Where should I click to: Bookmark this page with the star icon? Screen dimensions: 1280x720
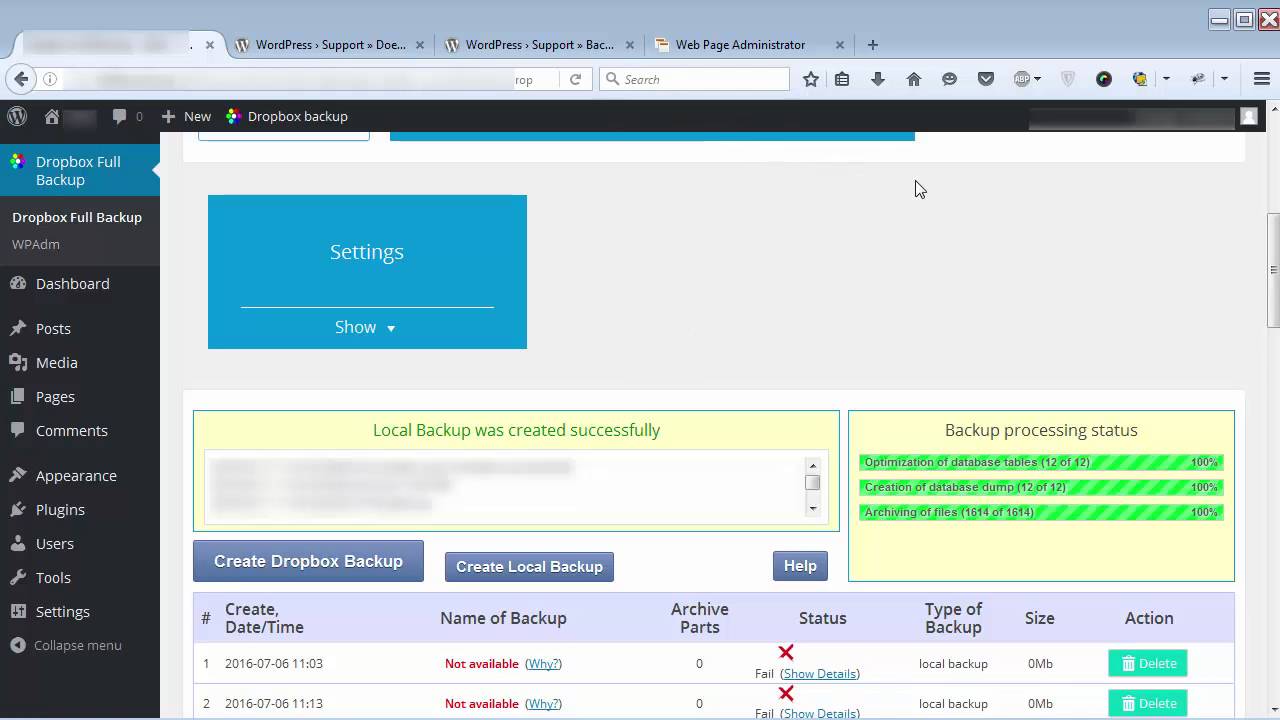click(x=811, y=79)
